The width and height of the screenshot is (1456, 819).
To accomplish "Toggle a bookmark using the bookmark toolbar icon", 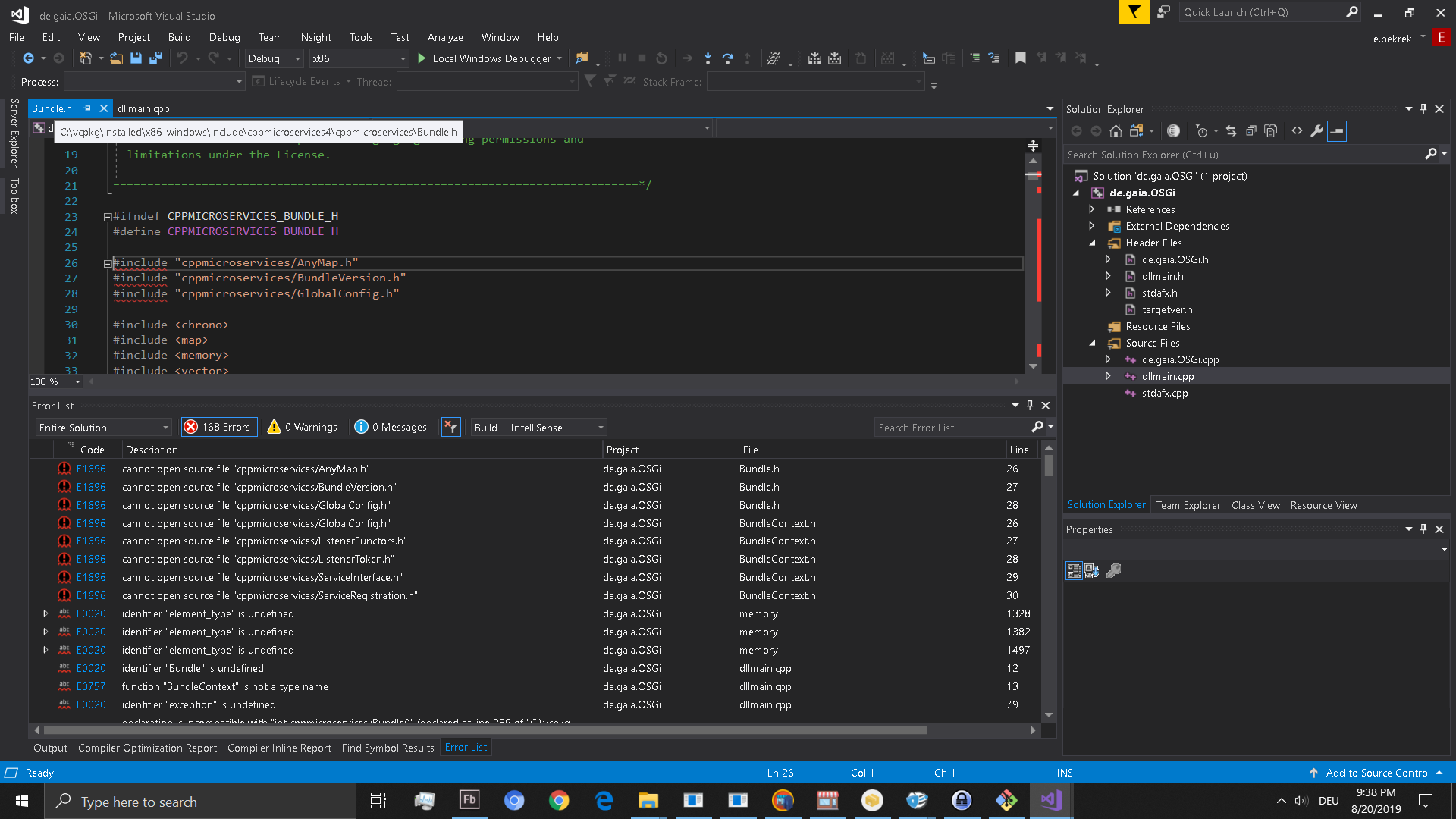I will [x=1020, y=58].
